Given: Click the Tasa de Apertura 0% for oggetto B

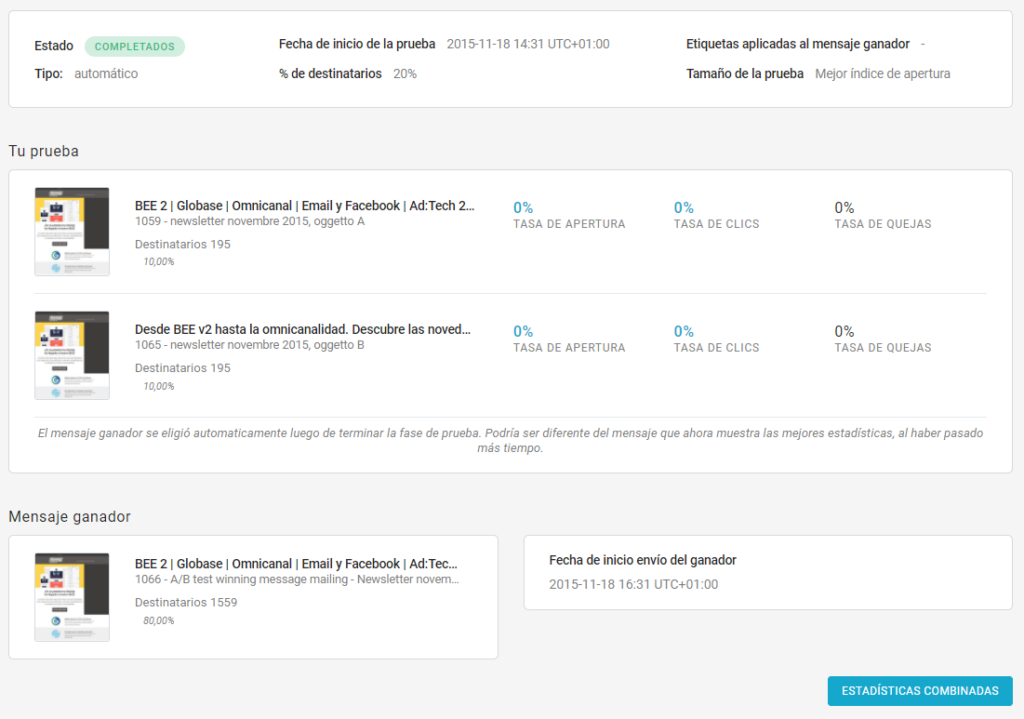Looking at the screenshot, I should (523, 332).
